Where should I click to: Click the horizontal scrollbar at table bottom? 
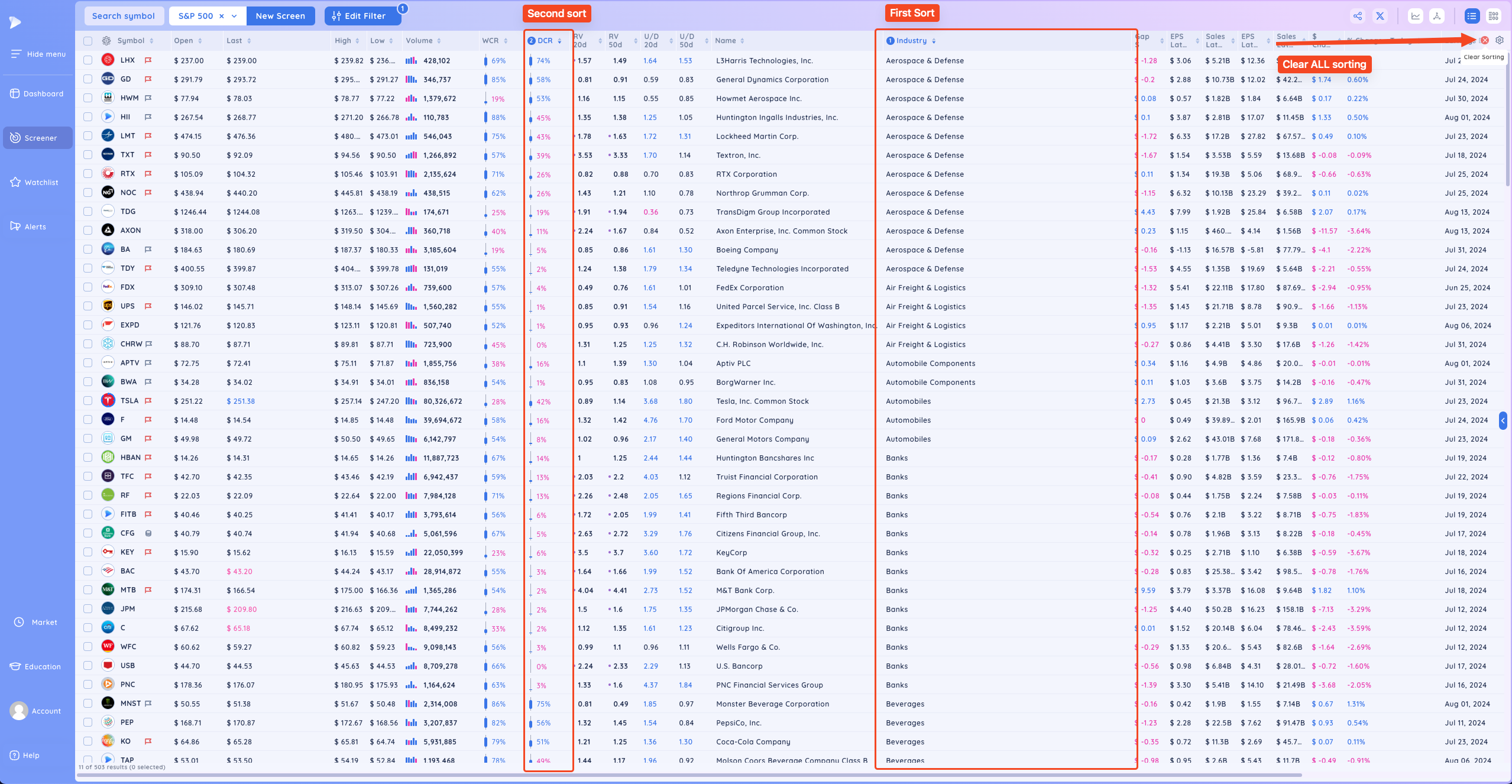tap(690, 774)
